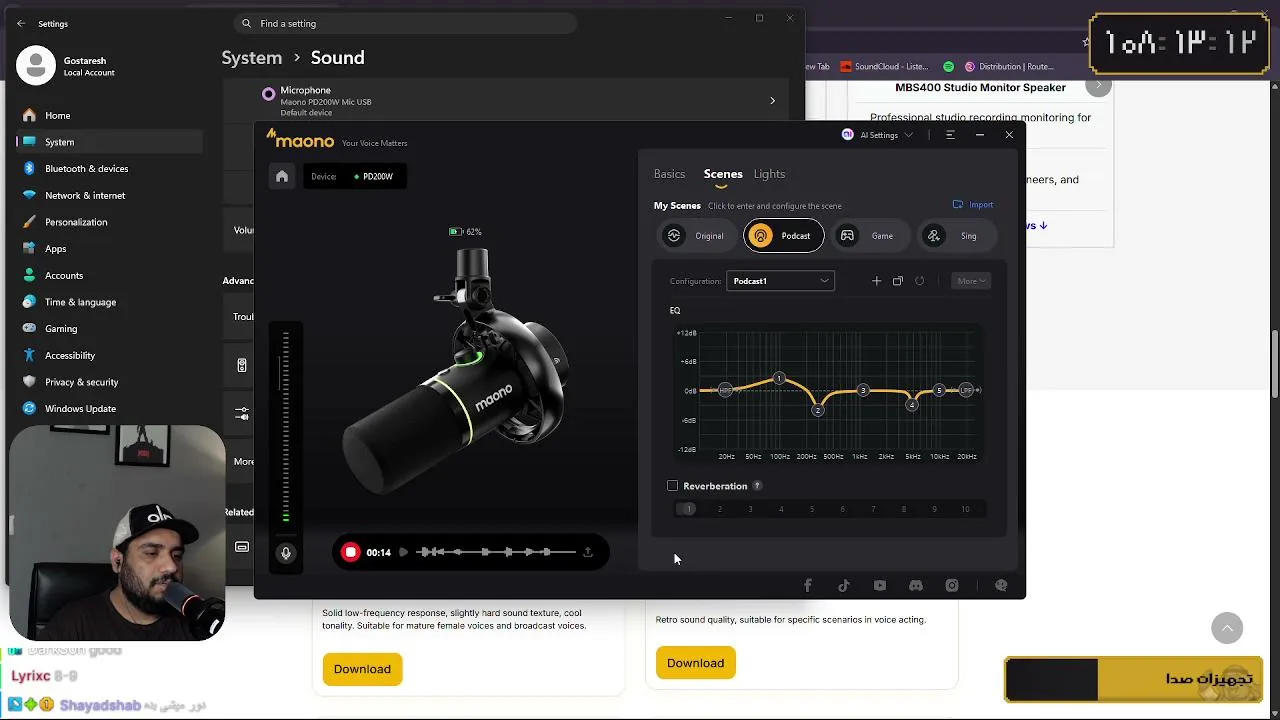This screenshot has height=720, width=1280.
Task: Go back in the Settings window
Action: [x=21, y=24]
